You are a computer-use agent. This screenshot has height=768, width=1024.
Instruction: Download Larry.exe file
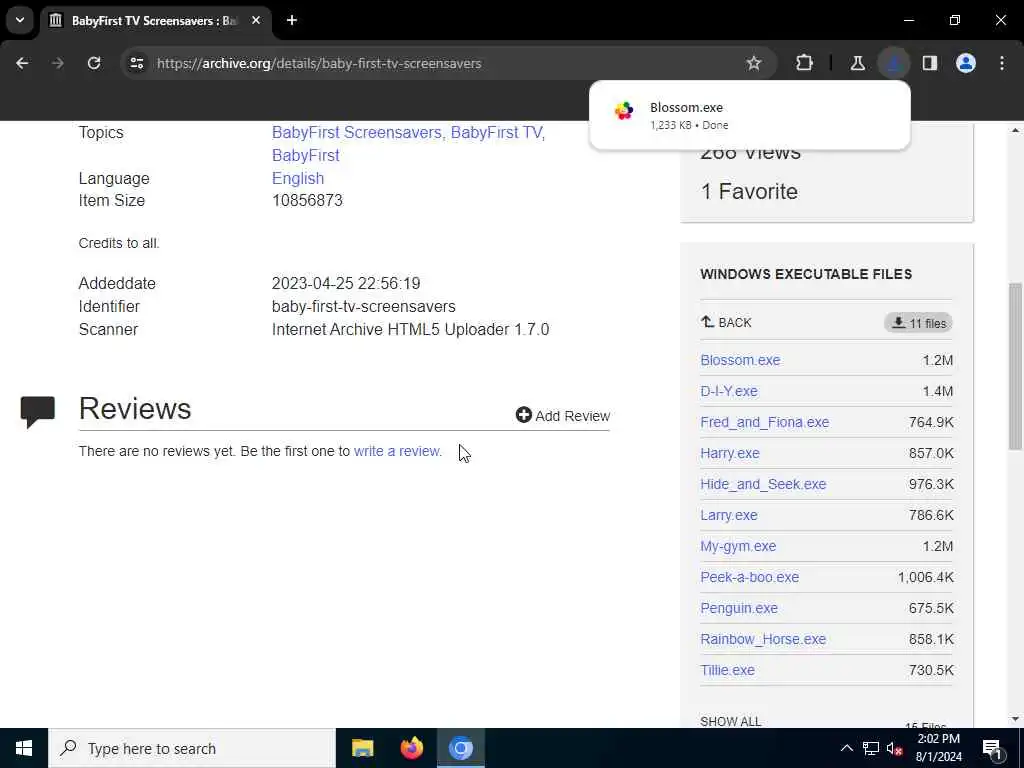(x=729, y=515)
